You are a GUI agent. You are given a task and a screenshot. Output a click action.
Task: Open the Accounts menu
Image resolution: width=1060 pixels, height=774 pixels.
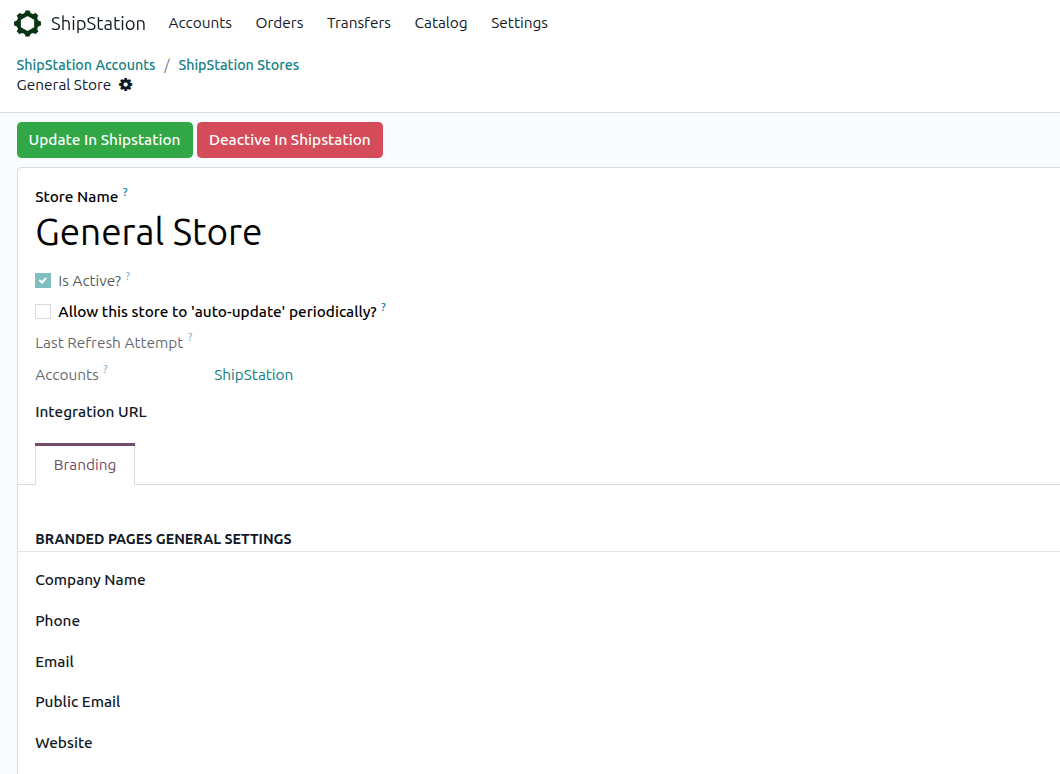coord(200,23)
